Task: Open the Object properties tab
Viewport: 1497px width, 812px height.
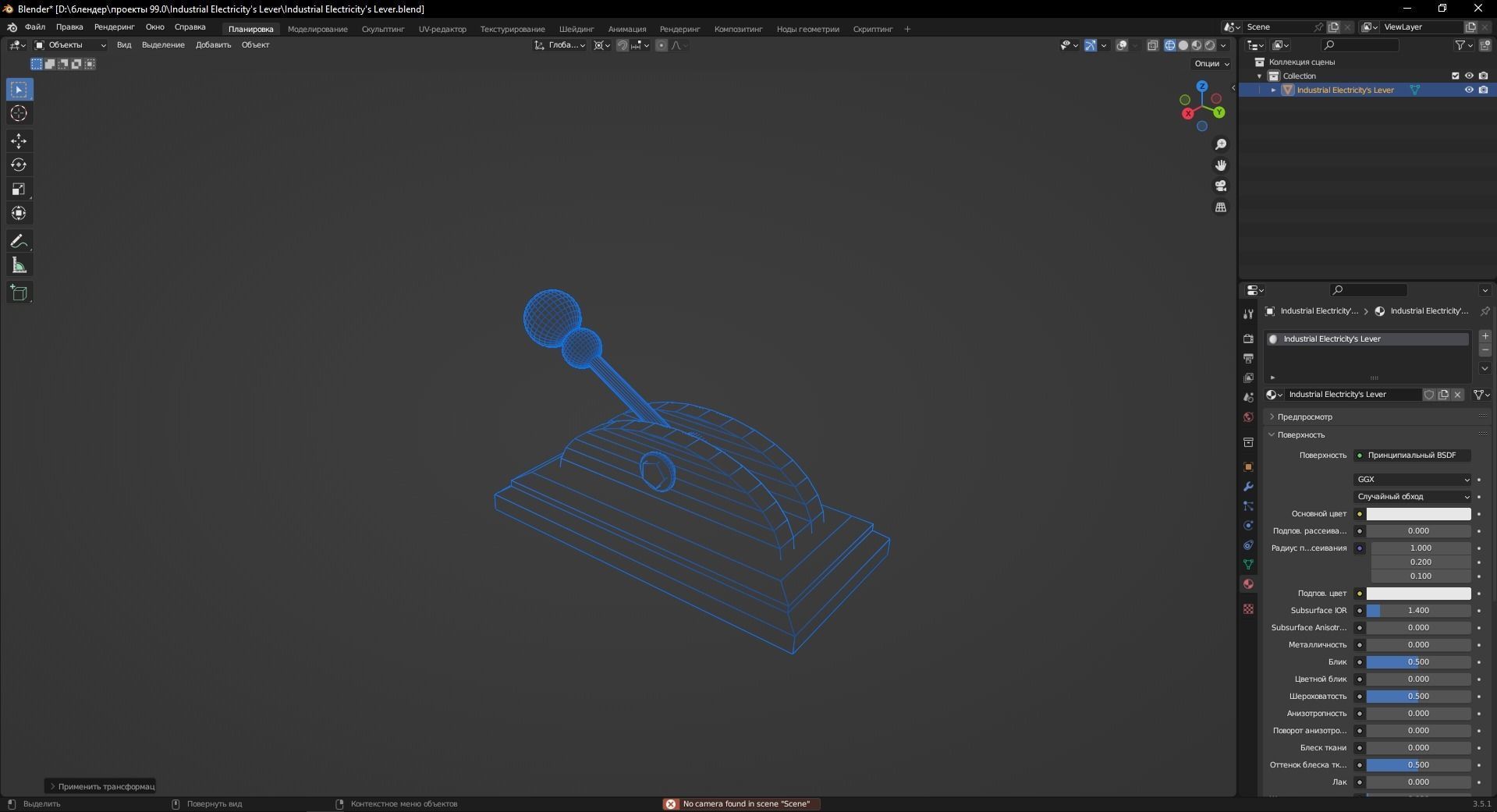Action: tap(1248, 466)
